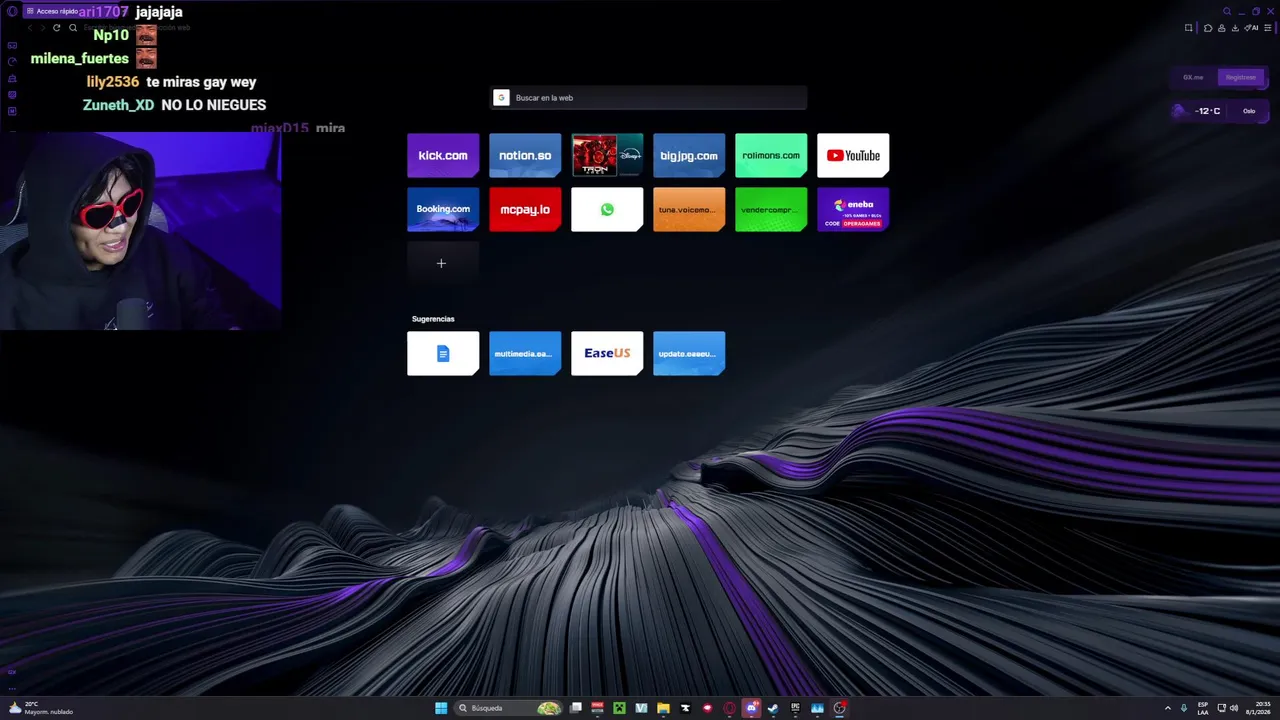Open the OBS Studio taskbar icon
The height and width of the screenshot is (720, 1280).
839,708
